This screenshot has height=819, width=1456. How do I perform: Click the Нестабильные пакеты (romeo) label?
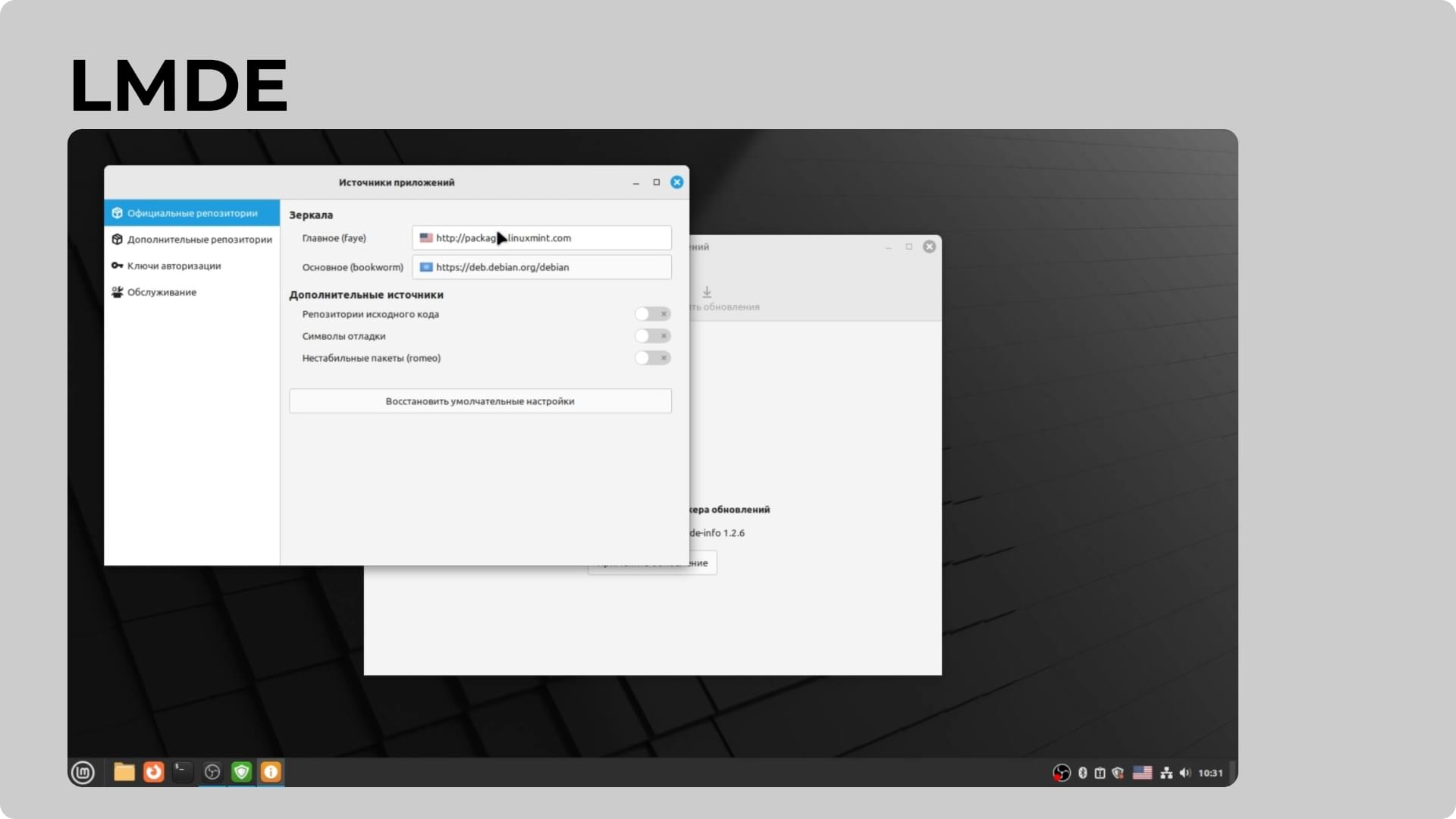point(372,358)
